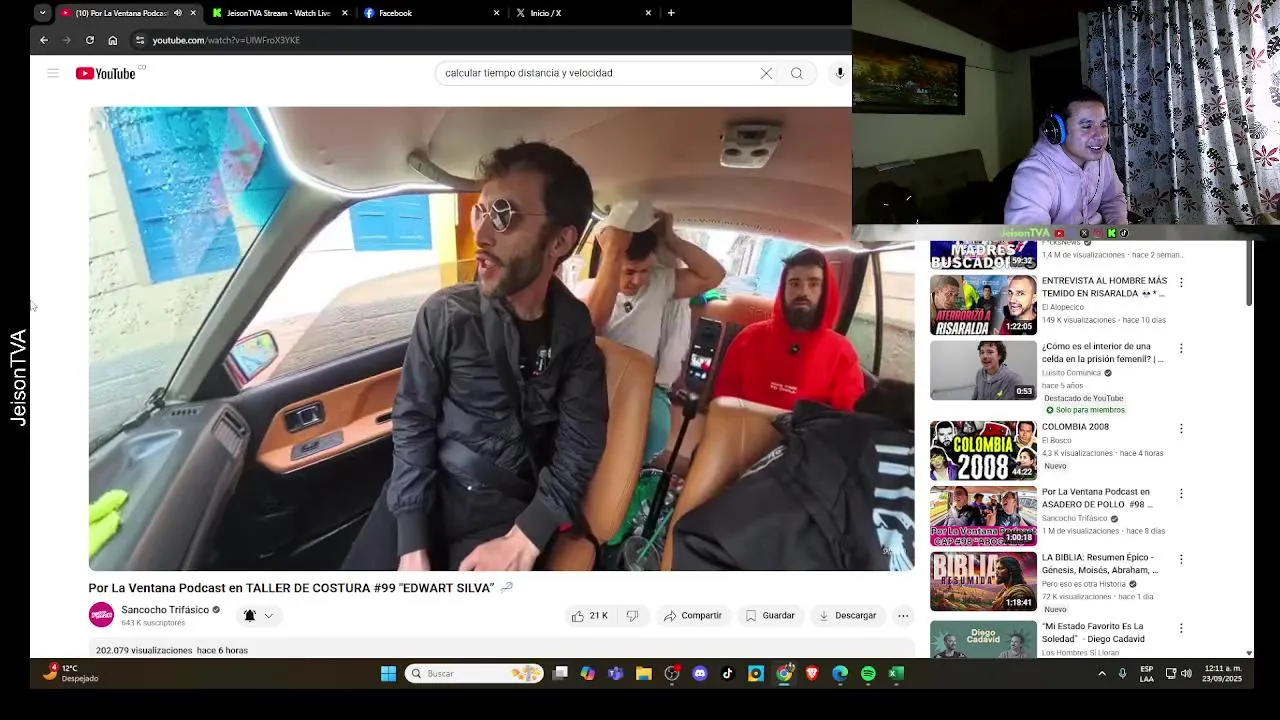Open the Luisito Comunica prison video thumbnail
This screenshot has width=1280, height=720.
tap(984, 370)
